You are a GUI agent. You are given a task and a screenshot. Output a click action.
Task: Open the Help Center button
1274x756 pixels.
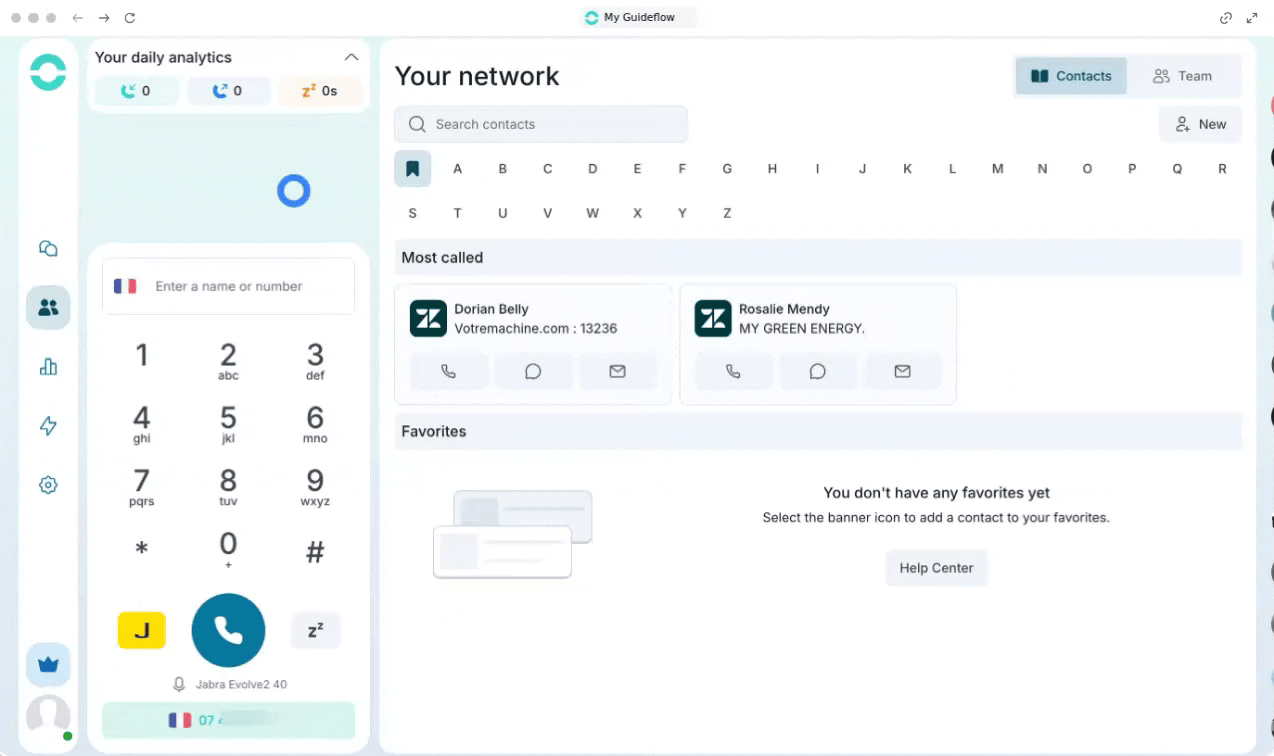click(936, 568)
